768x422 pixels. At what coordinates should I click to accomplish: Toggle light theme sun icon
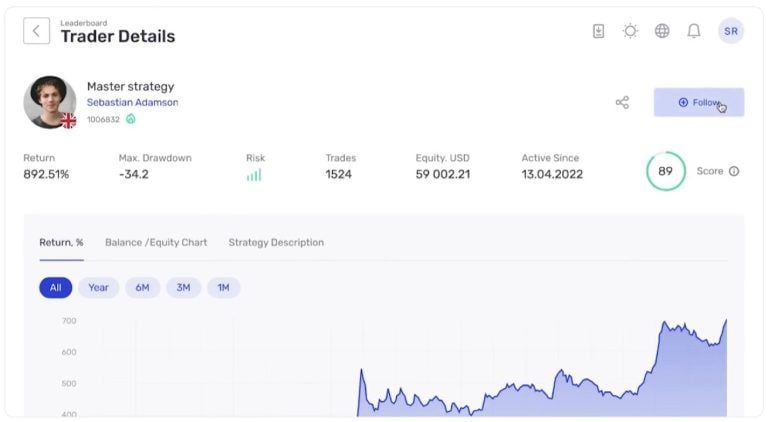point(630,31)
